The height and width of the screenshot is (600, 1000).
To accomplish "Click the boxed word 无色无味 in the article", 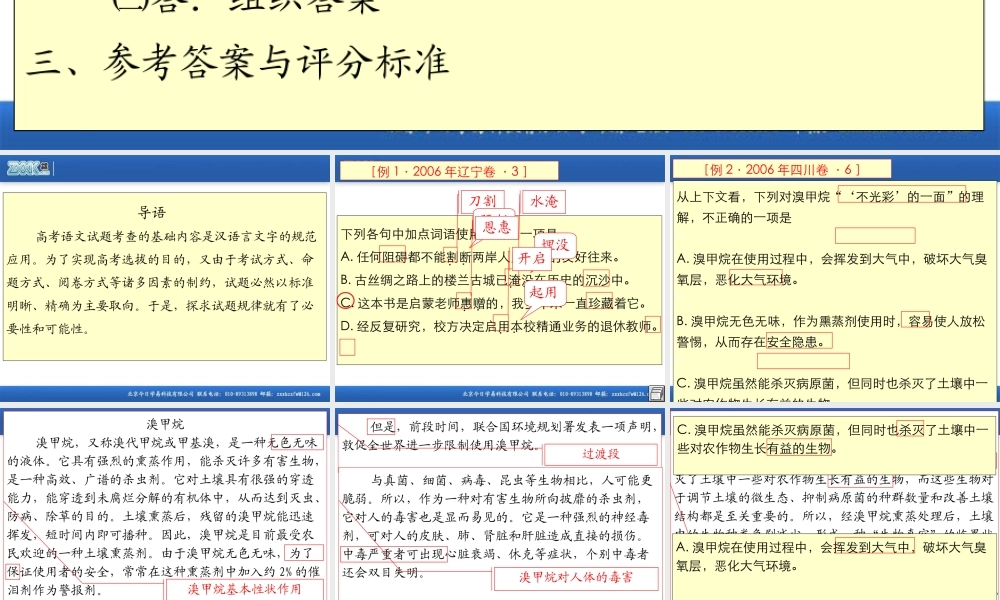I will [x=297, y=442].
